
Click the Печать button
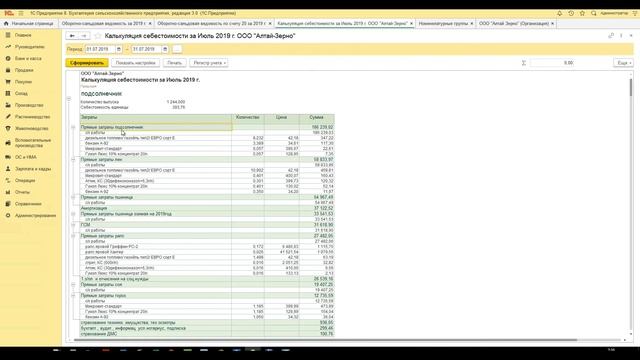[x=175, y=63]
